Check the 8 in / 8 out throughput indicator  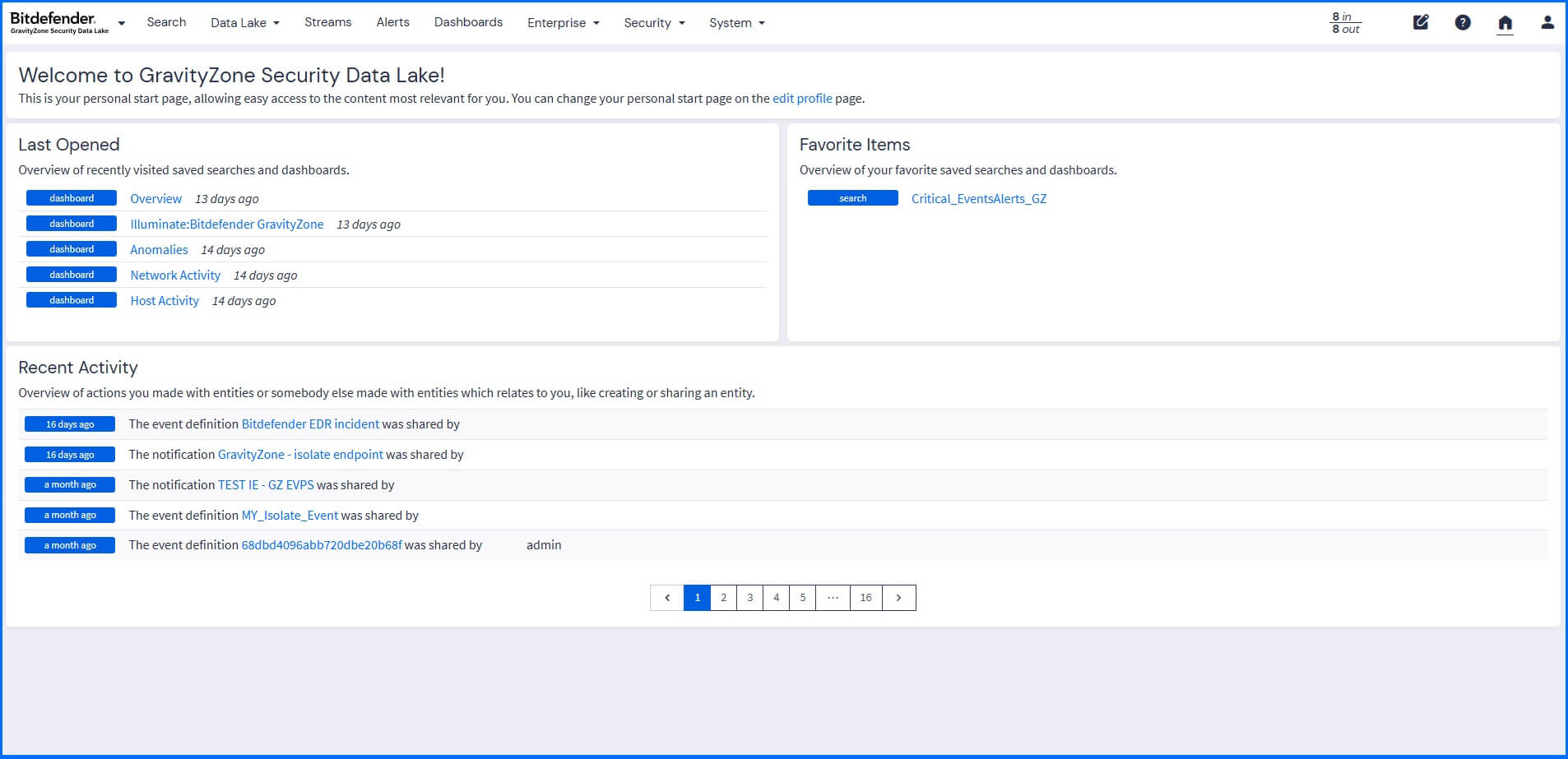[1344, 22]
